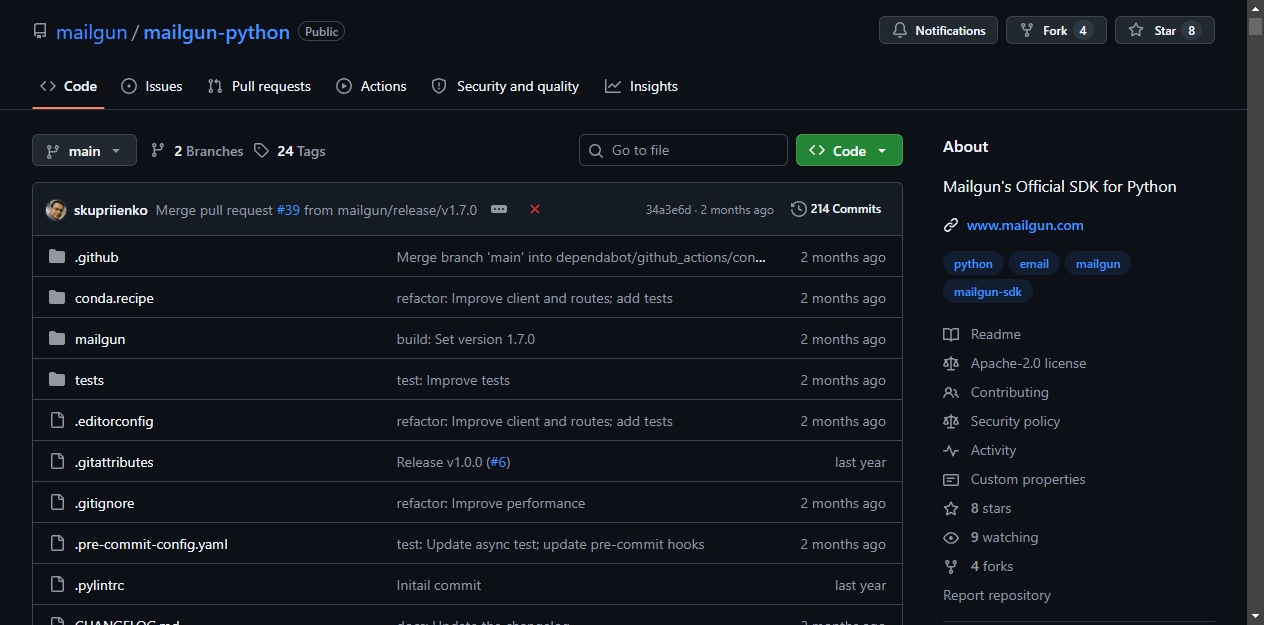
Task: Open the Code tab
Action: coord(68,86)
